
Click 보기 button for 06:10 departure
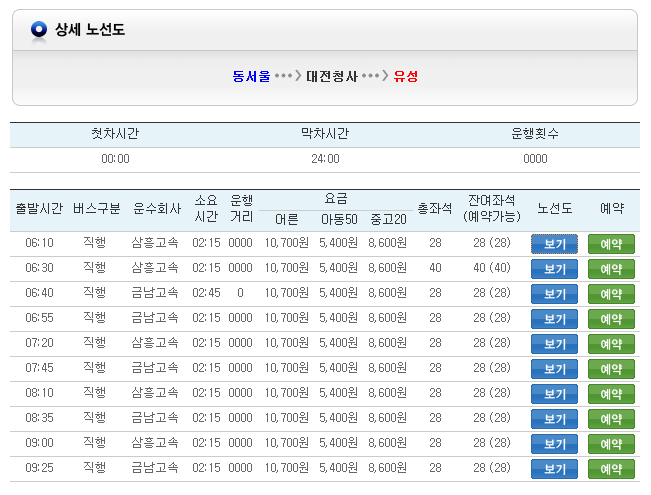tap(554, 244)
